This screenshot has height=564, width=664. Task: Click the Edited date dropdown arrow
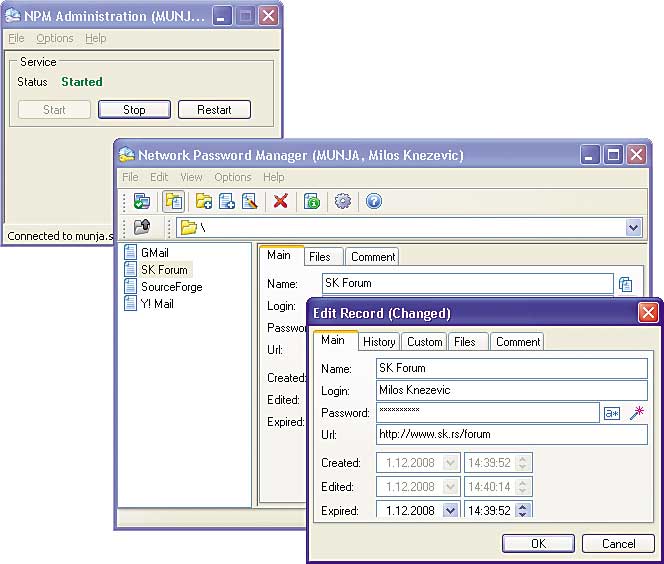[450, 487]
